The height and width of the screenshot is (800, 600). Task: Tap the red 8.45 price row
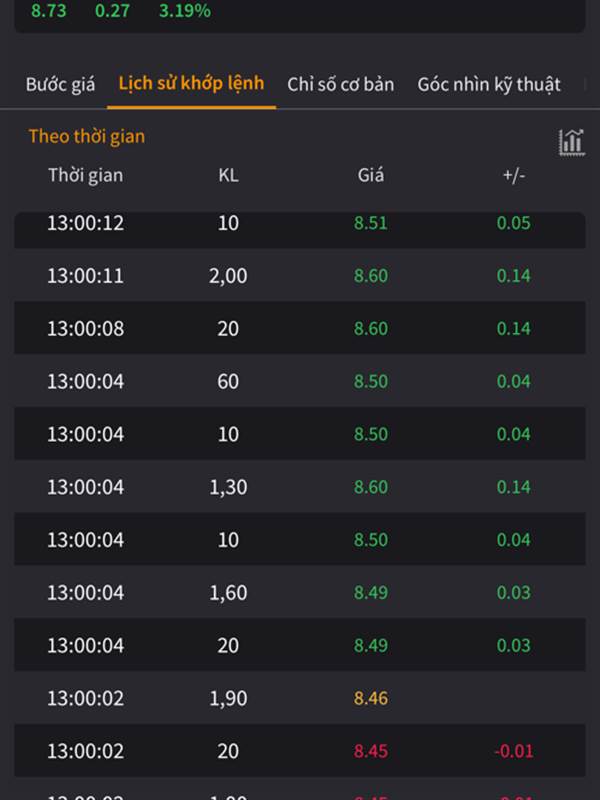[299, 751]
